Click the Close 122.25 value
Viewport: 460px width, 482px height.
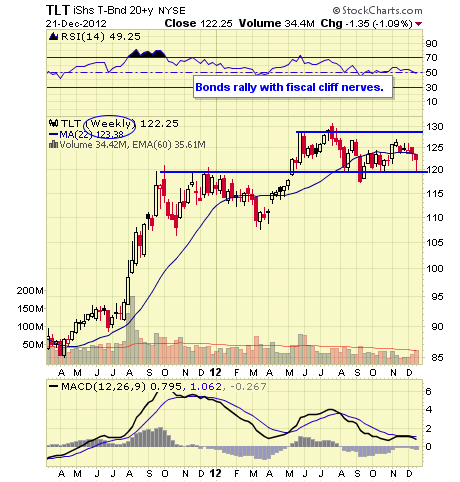click(198, 23)
